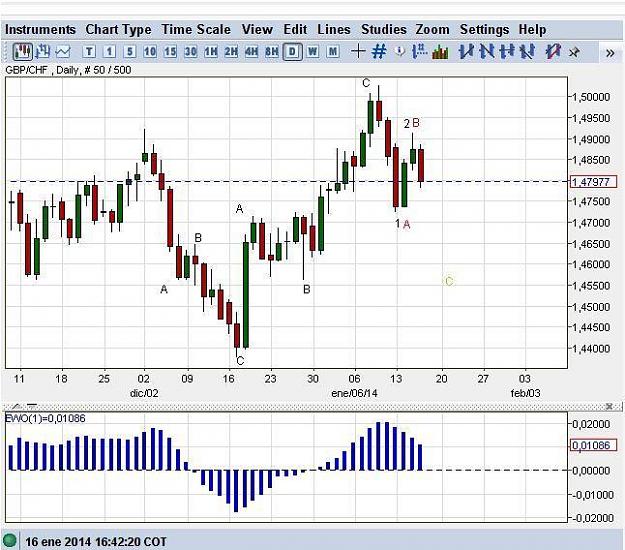The height and width of the screenshot is (550, 625).
Task: Click the green connection status indicator
Action: click(x=9, y=541)
